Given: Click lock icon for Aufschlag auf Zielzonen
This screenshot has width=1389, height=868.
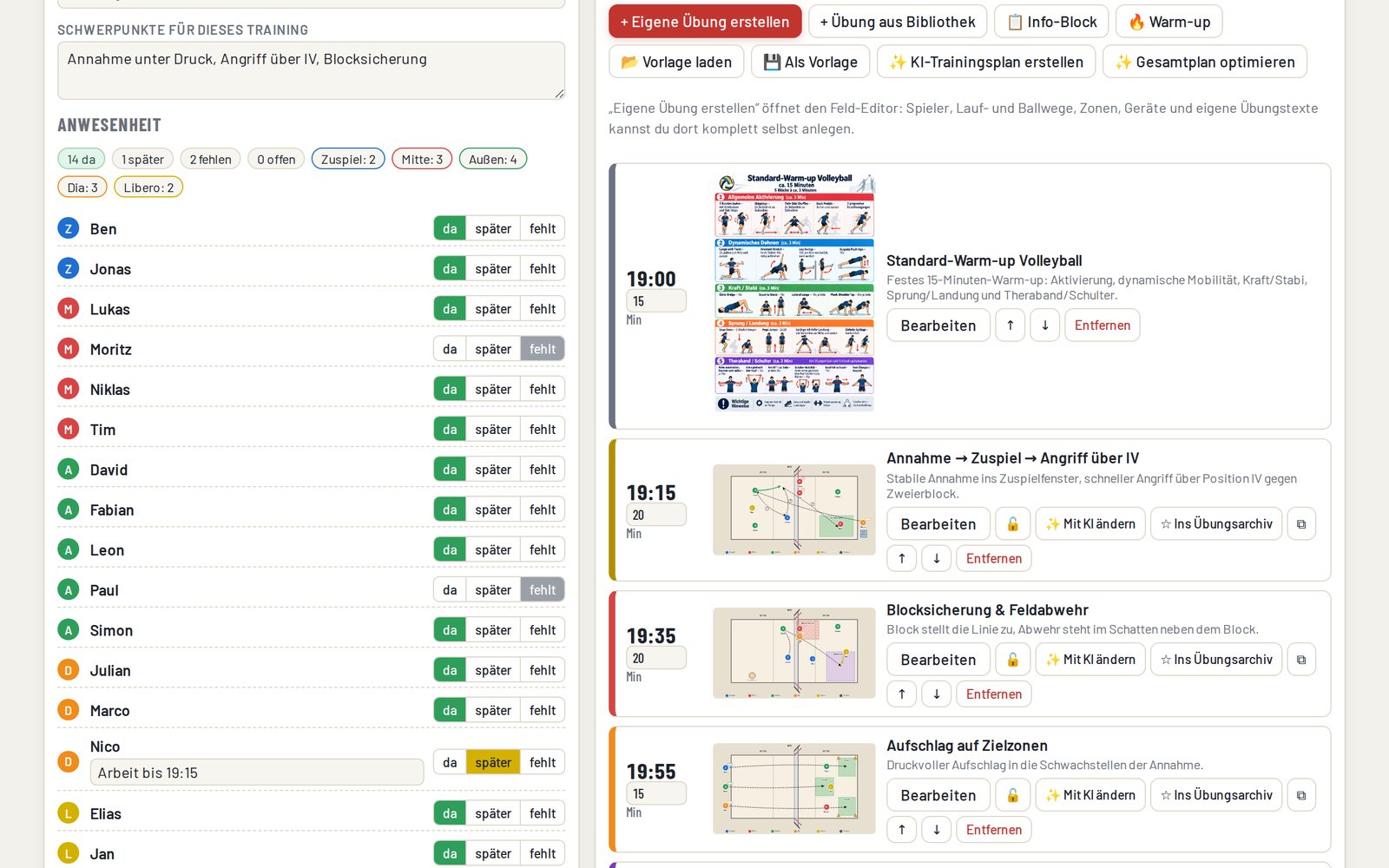Looking at the screenshot, I should [1012, 795].
